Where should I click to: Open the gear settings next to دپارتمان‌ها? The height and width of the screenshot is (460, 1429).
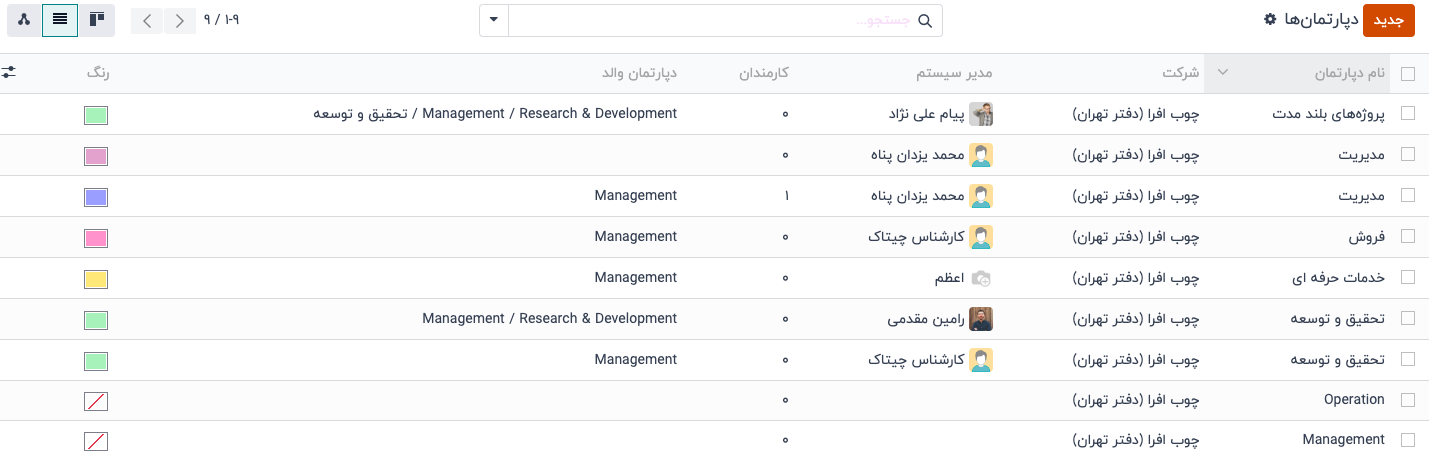[x=1270, y=20]
